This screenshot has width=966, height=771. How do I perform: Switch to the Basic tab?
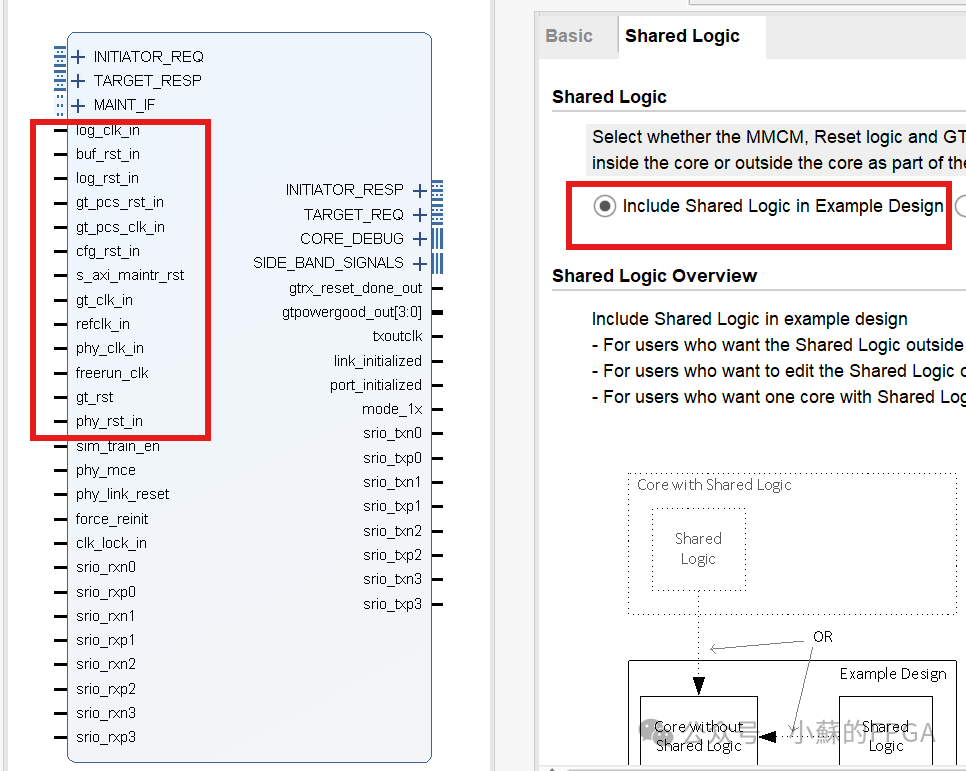tap(570, 35)
